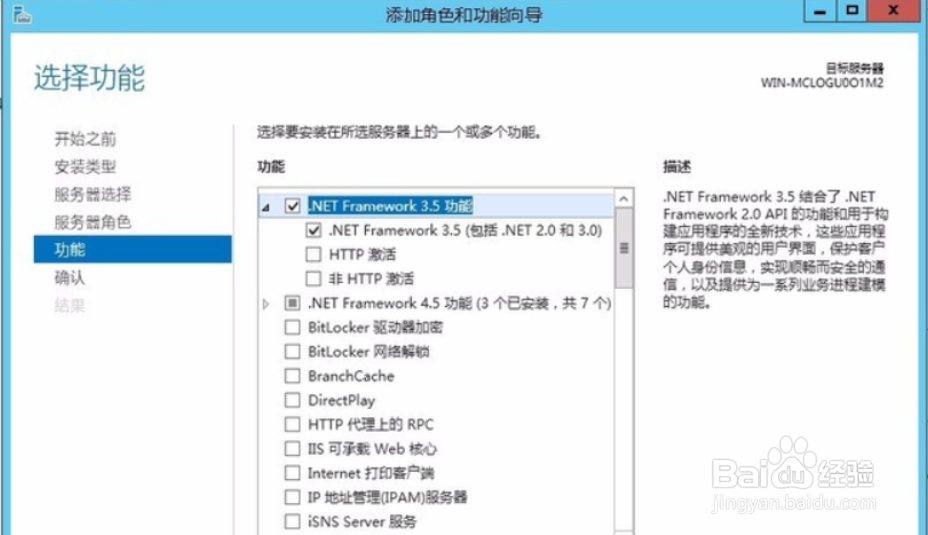Minimize the wizard window
This screenshot has width=928, height=535.
tap(820, 11)
